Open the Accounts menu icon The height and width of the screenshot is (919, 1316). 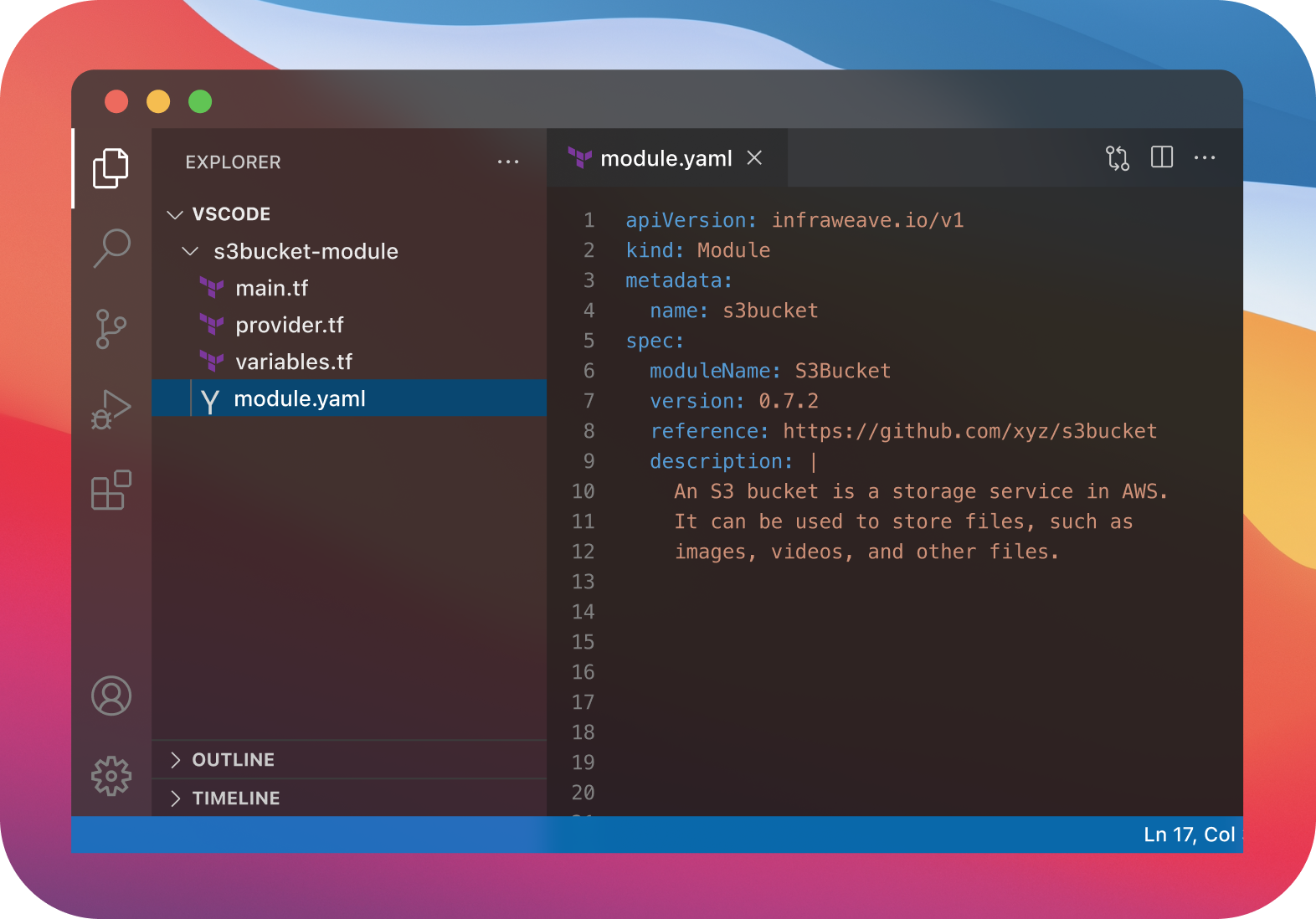111,696
